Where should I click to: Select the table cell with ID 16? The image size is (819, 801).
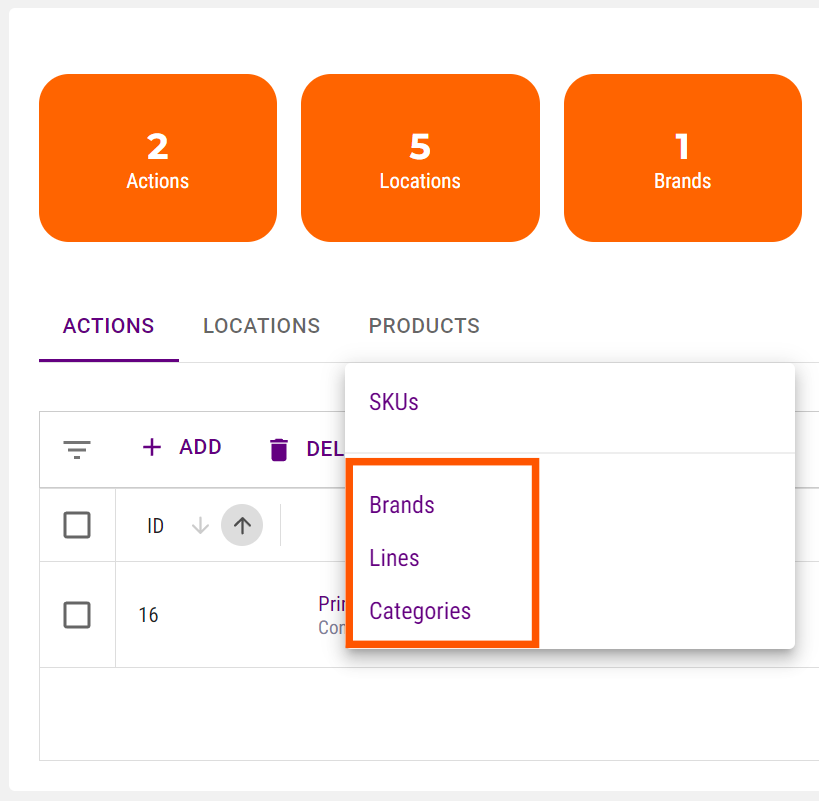click(x=148, y=615)
